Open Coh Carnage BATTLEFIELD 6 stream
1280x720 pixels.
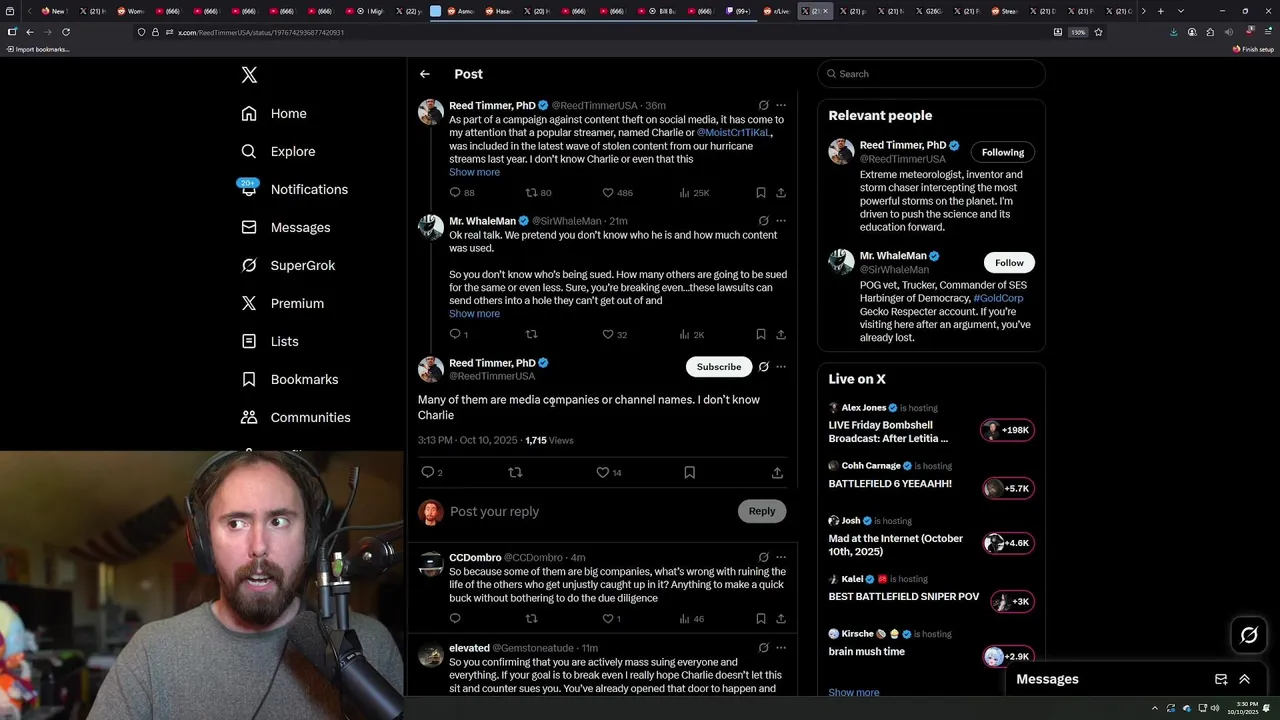pyautogui.click(x=931, y=478)
